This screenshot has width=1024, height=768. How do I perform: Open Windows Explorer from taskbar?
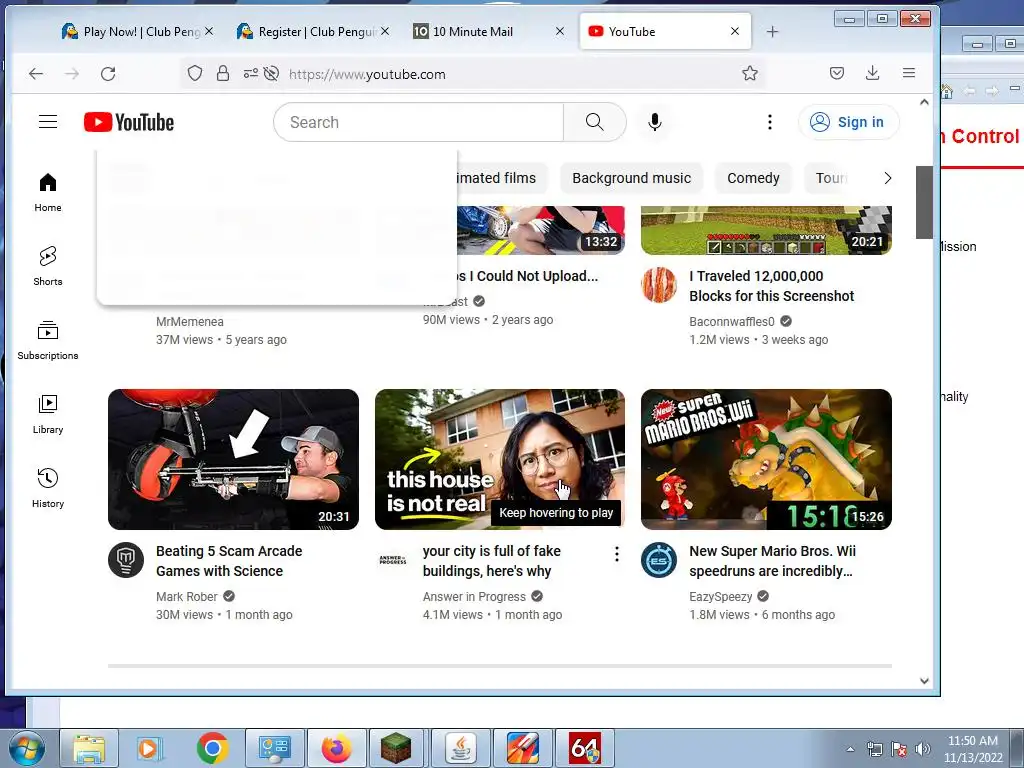pyautogui.click(x=89, y=748)
